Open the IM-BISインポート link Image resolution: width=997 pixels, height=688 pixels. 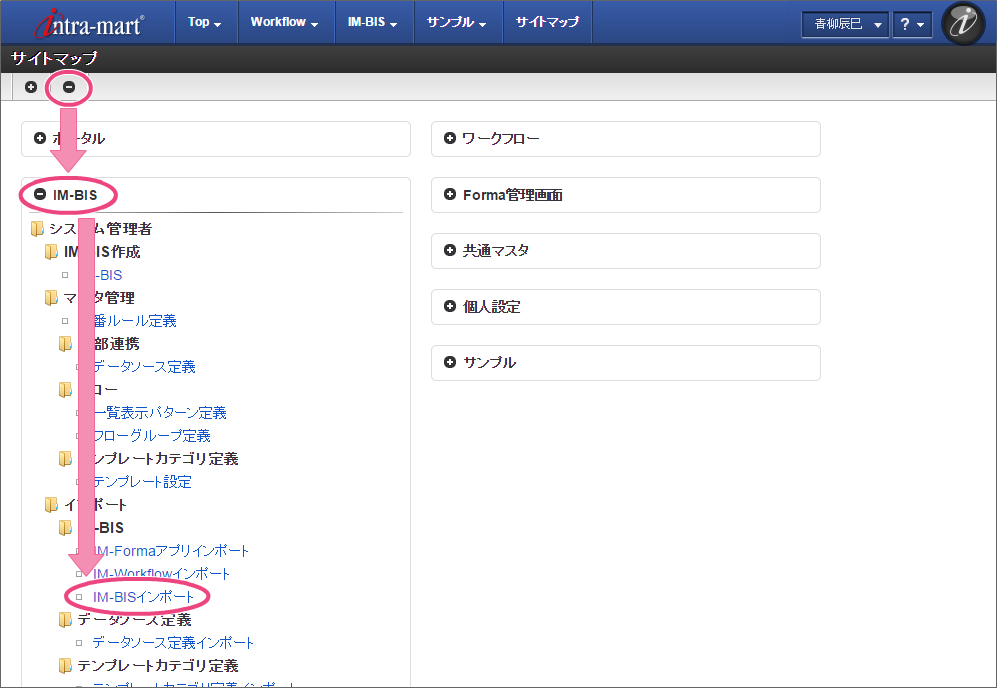[143, 597]
